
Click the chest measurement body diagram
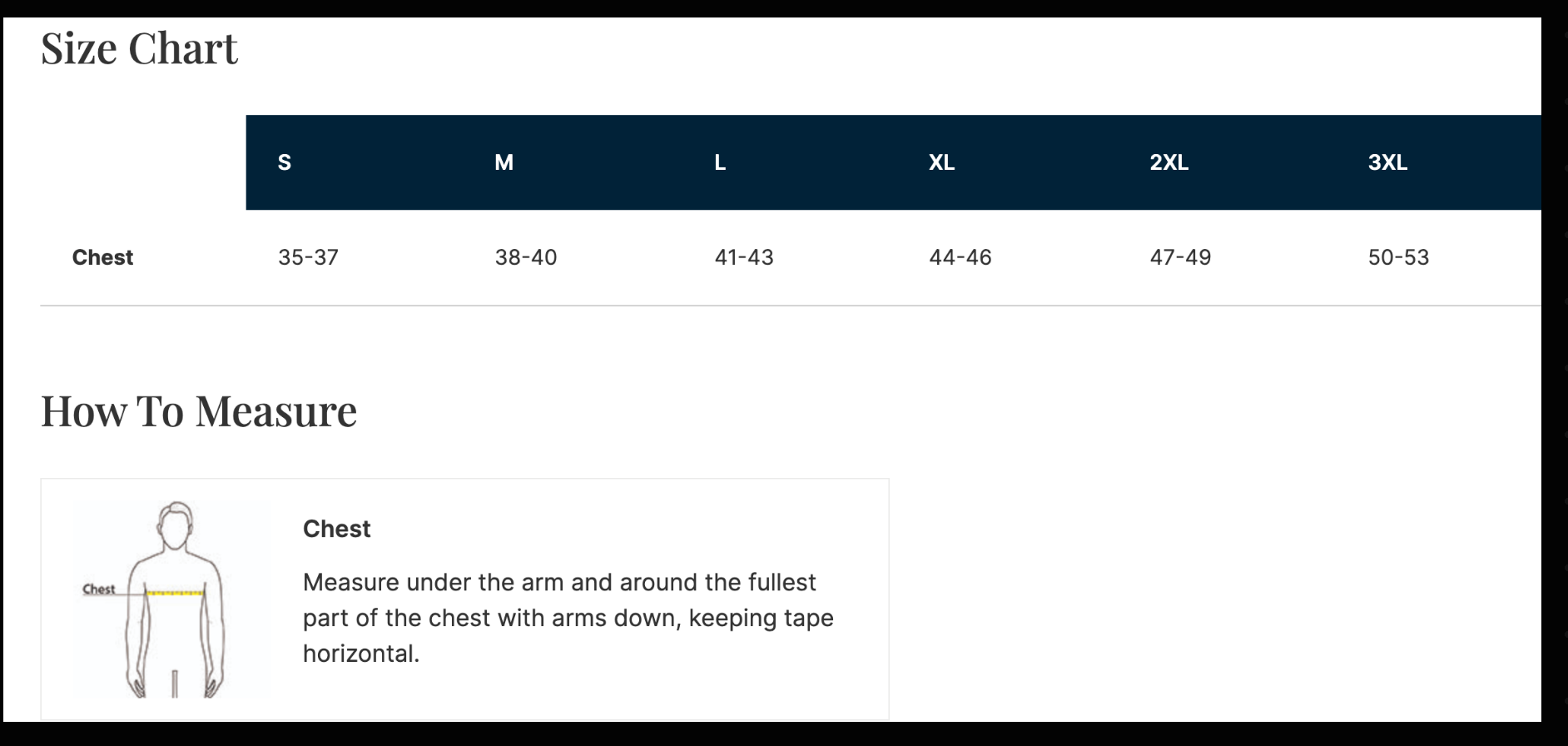(173, 599)
